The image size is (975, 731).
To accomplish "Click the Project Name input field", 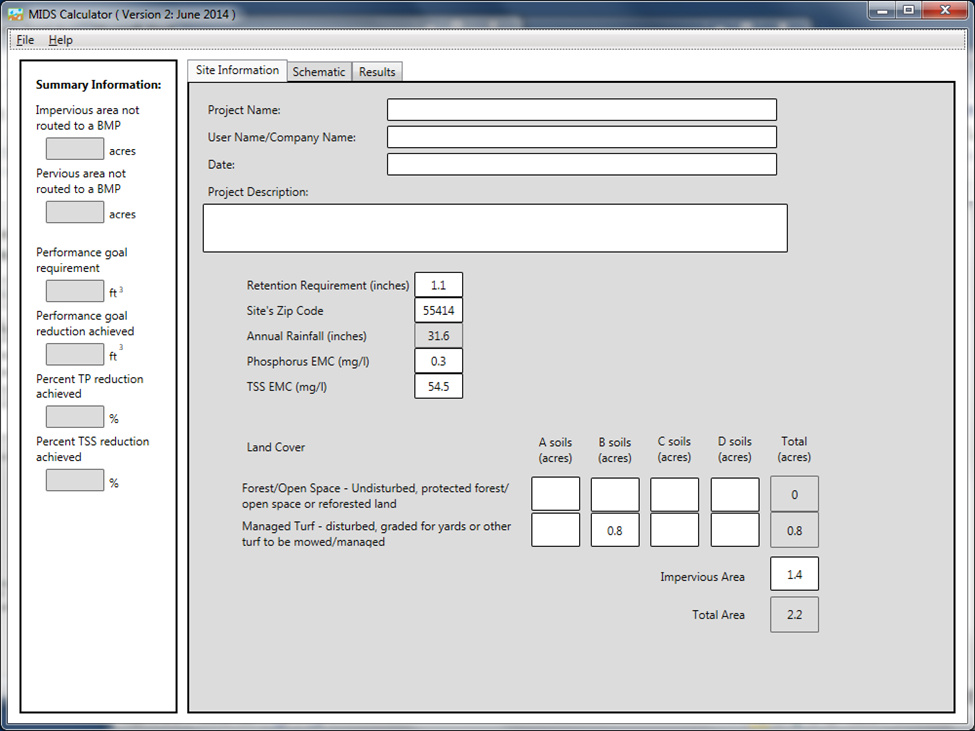I will (581, 110).
